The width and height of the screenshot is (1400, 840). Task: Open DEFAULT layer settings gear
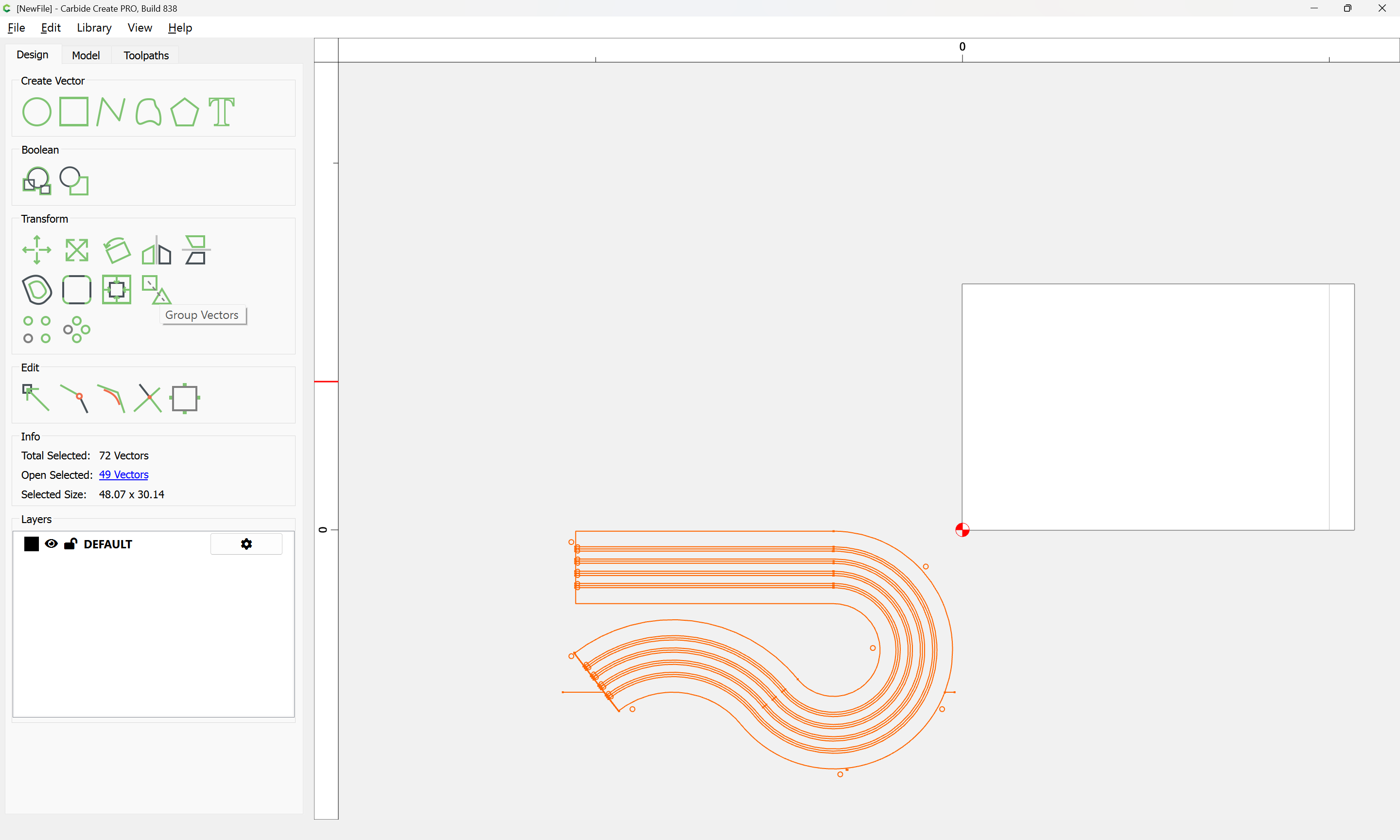(x=246, y=544)
